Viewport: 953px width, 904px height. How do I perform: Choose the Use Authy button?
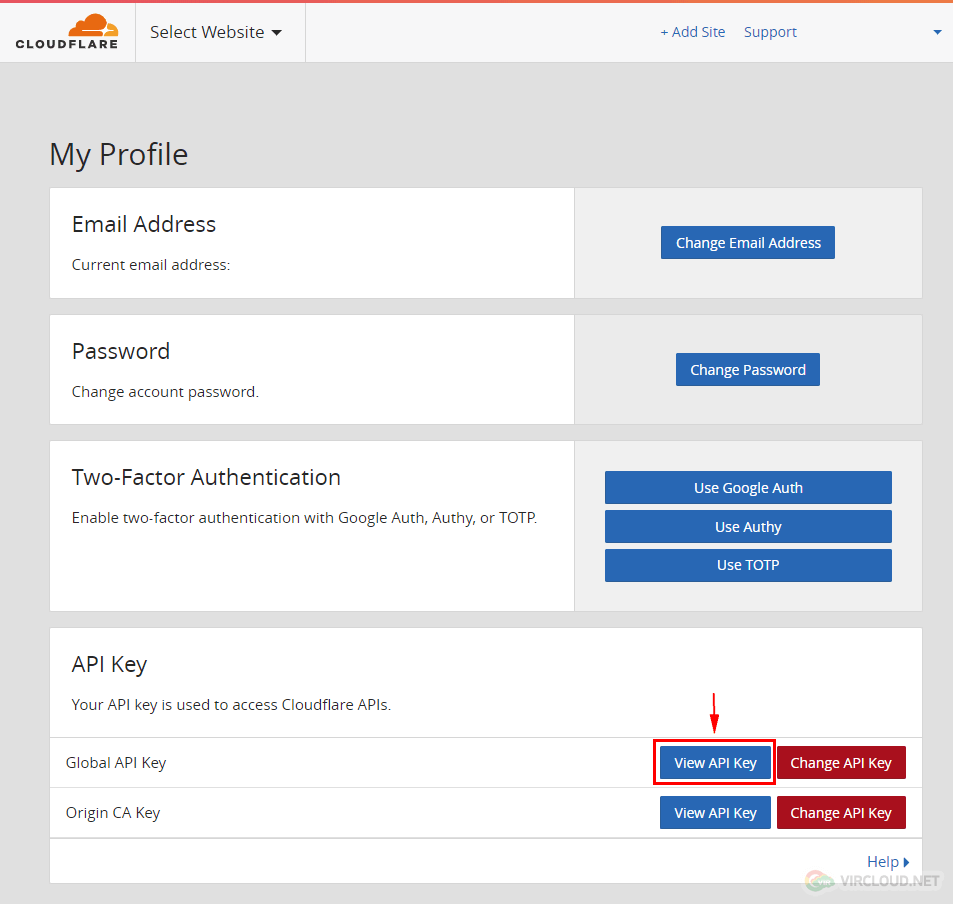[748, 526]
